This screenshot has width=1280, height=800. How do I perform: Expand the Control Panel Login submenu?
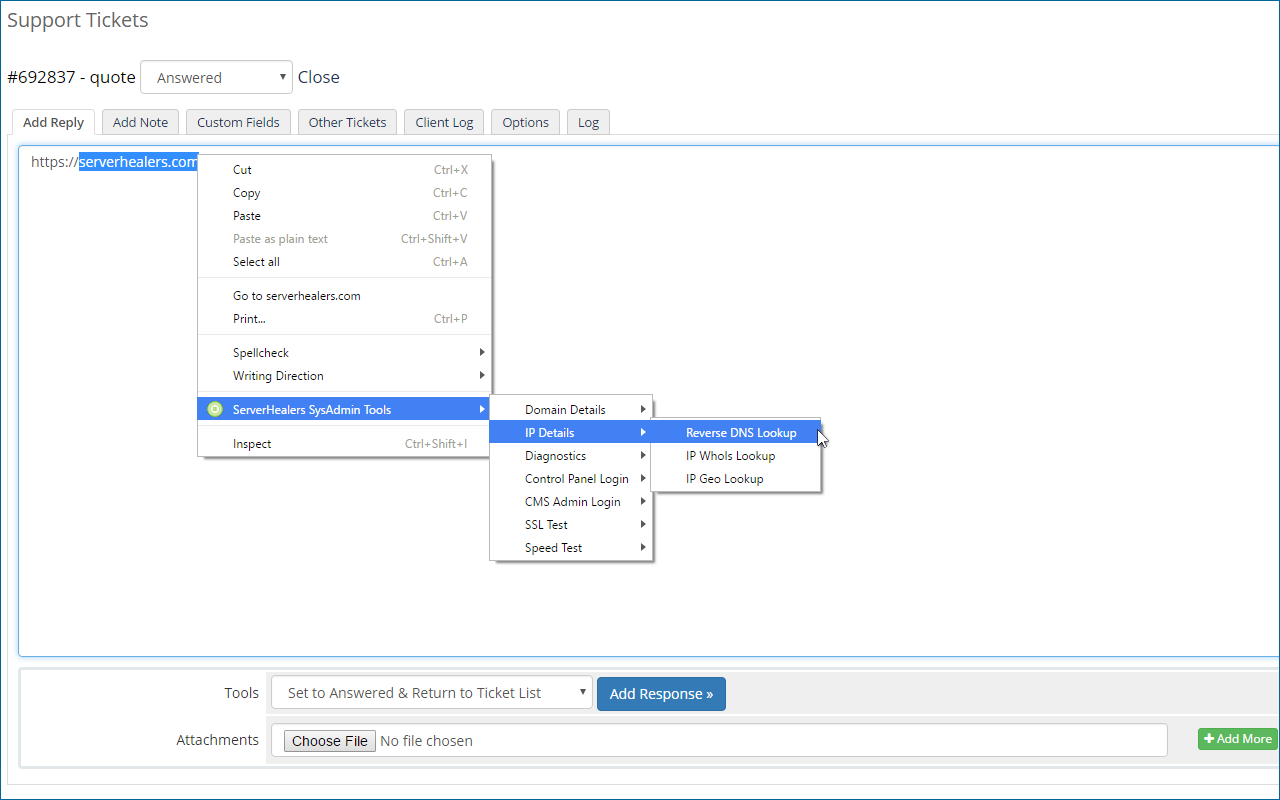point(571,479)
